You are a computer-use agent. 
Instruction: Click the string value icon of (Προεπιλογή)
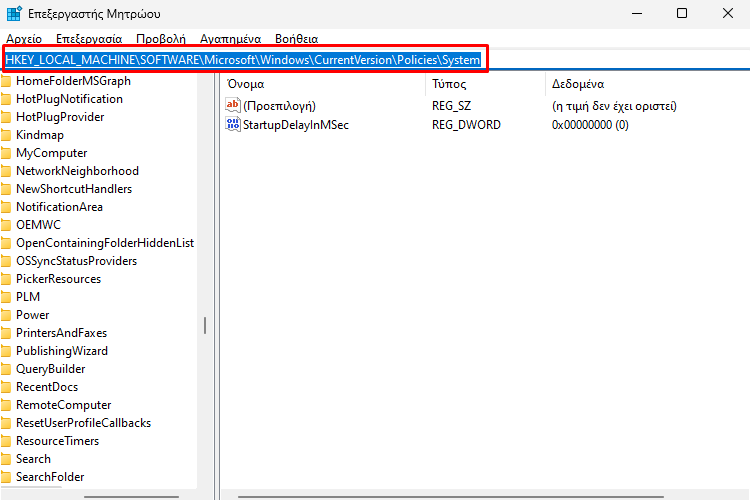(233, 105)
